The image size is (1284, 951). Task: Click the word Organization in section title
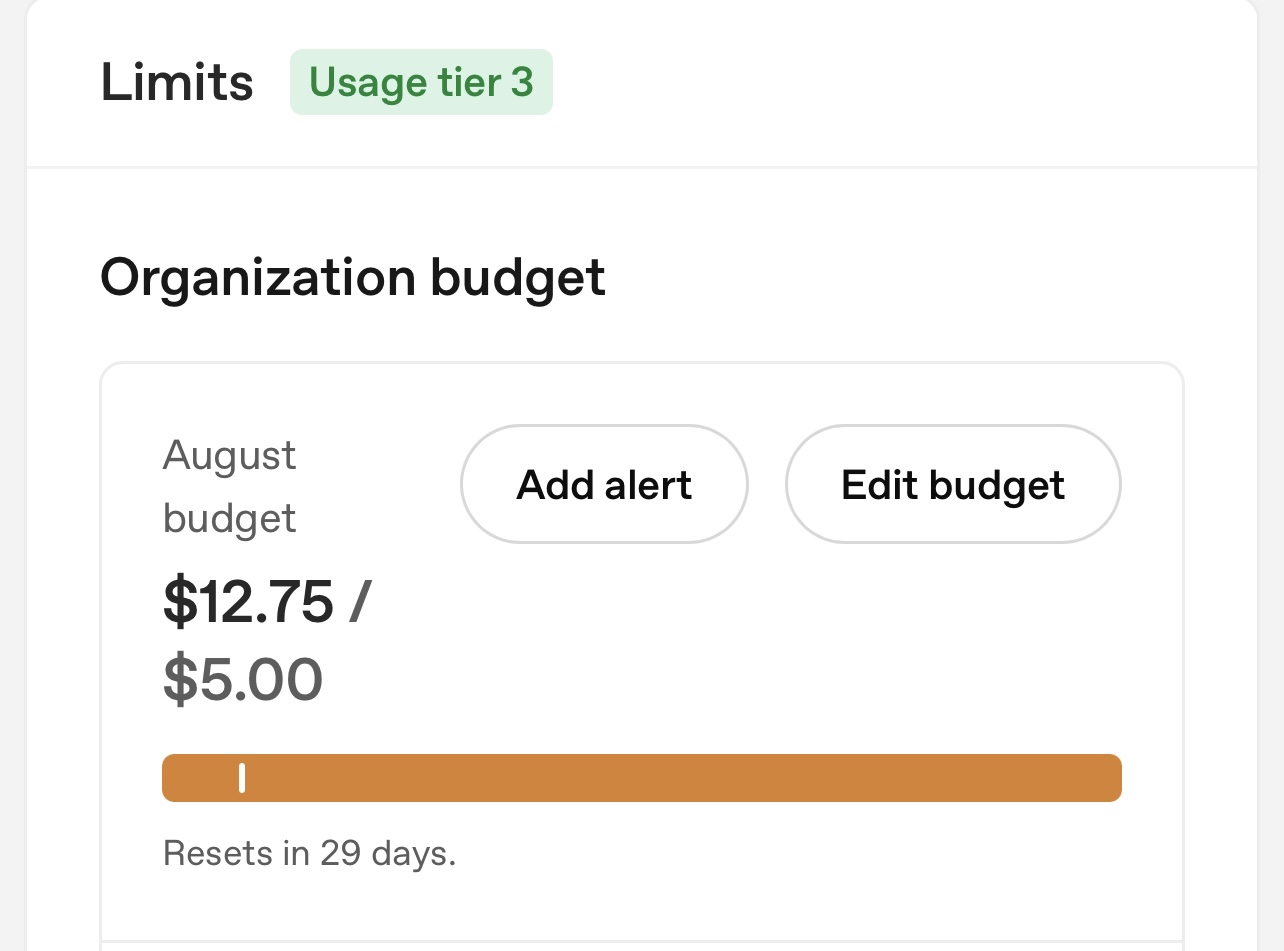tap(257, 277)
